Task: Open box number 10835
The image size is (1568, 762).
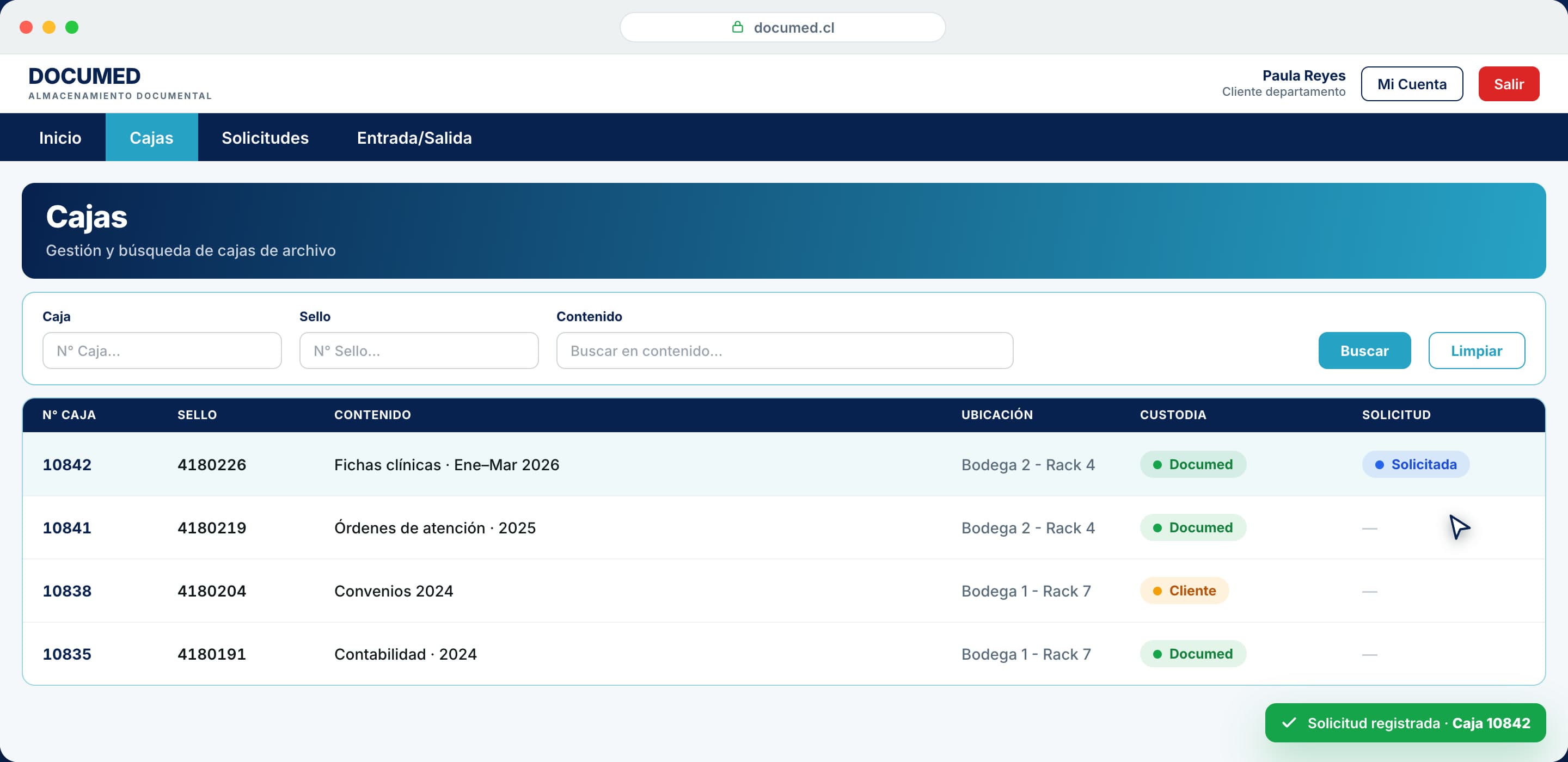Action: click(x=67, y=654)
